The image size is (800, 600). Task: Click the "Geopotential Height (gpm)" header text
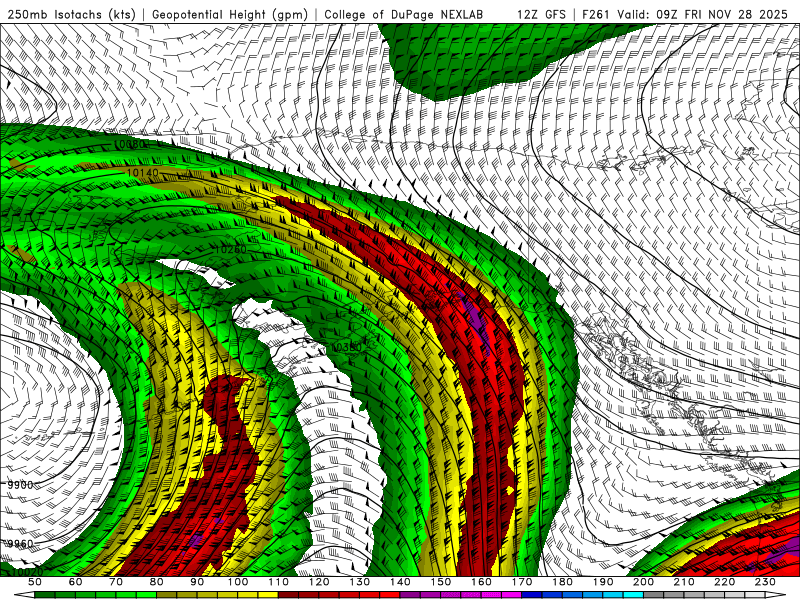[230, 14]
